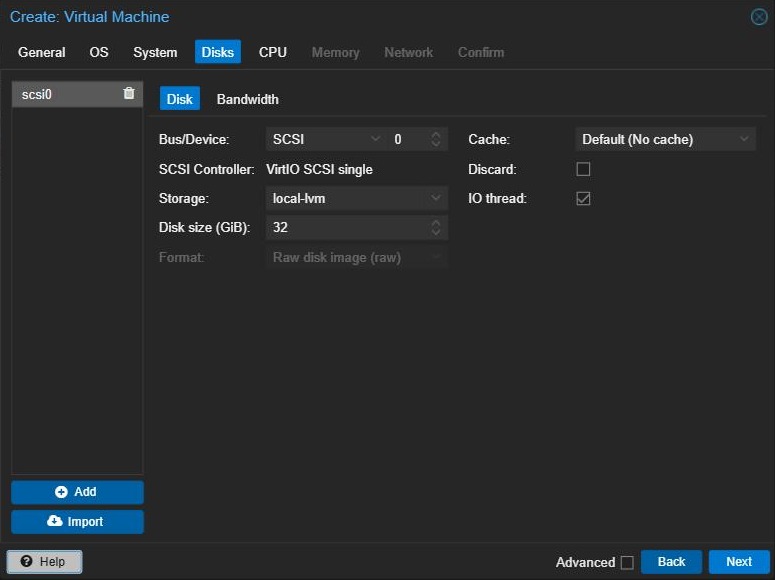This screenshot has height=580, width=775.
Task: Enable the Advanced options checkbox
Action: pyautogui.click(x=627, y=563)
